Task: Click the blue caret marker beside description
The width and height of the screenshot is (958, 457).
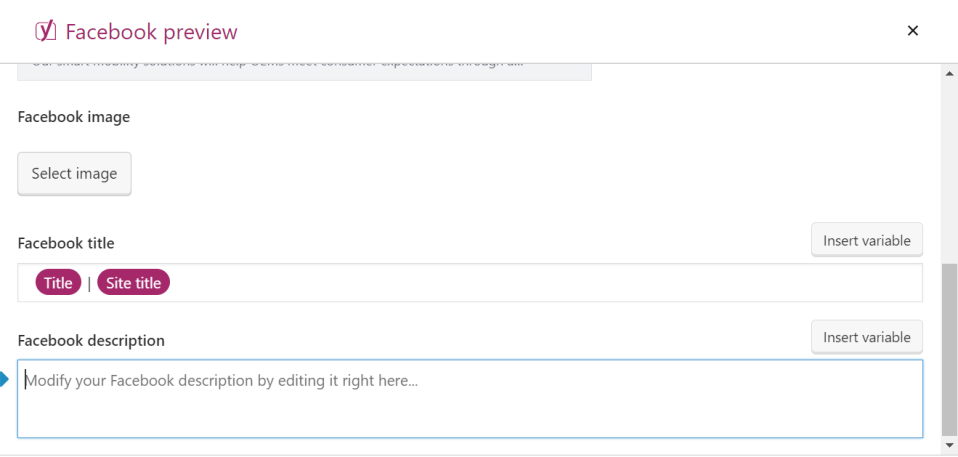Action: click(5, 379)
